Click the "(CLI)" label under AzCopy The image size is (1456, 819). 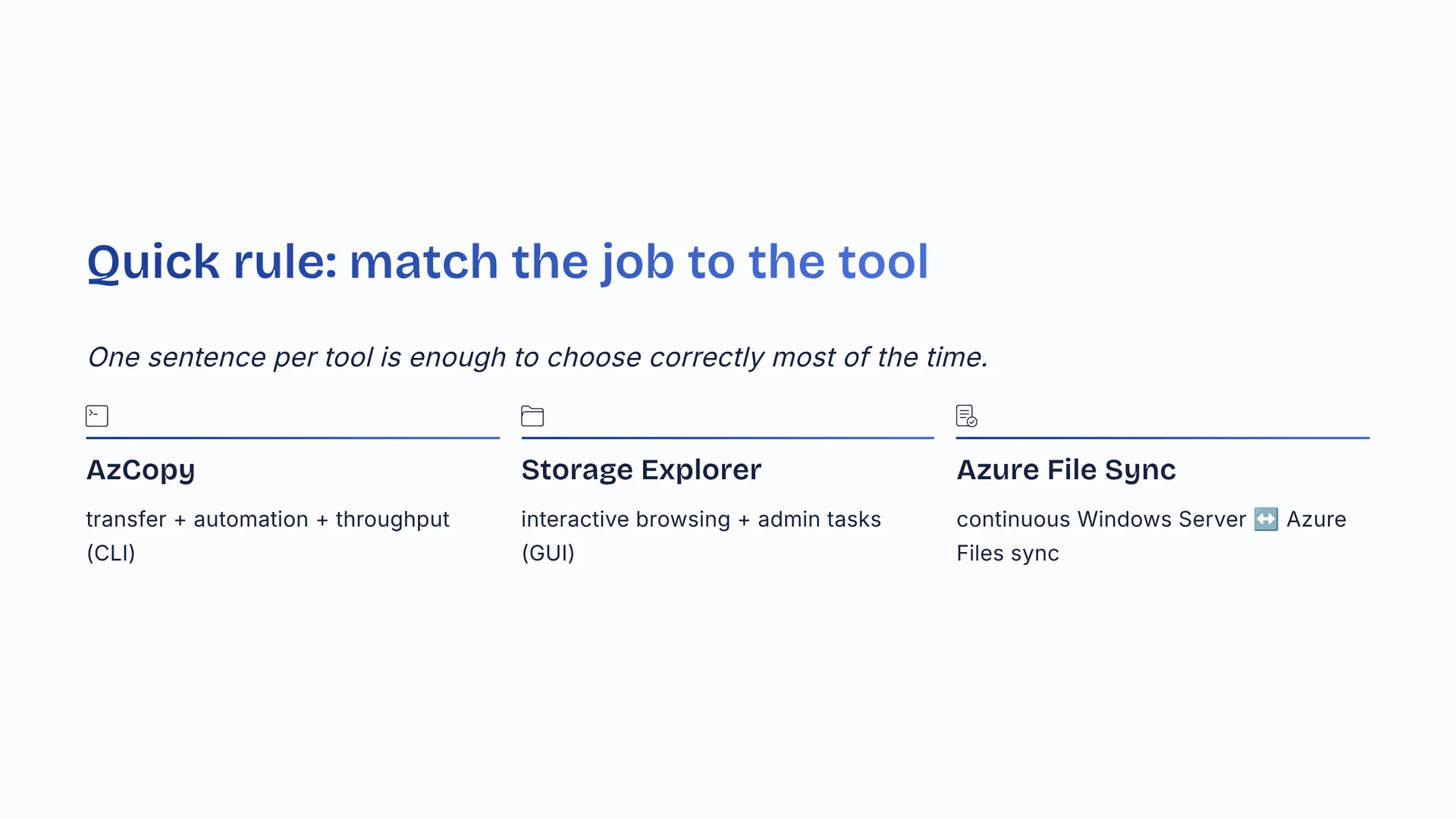click(111, 554)
